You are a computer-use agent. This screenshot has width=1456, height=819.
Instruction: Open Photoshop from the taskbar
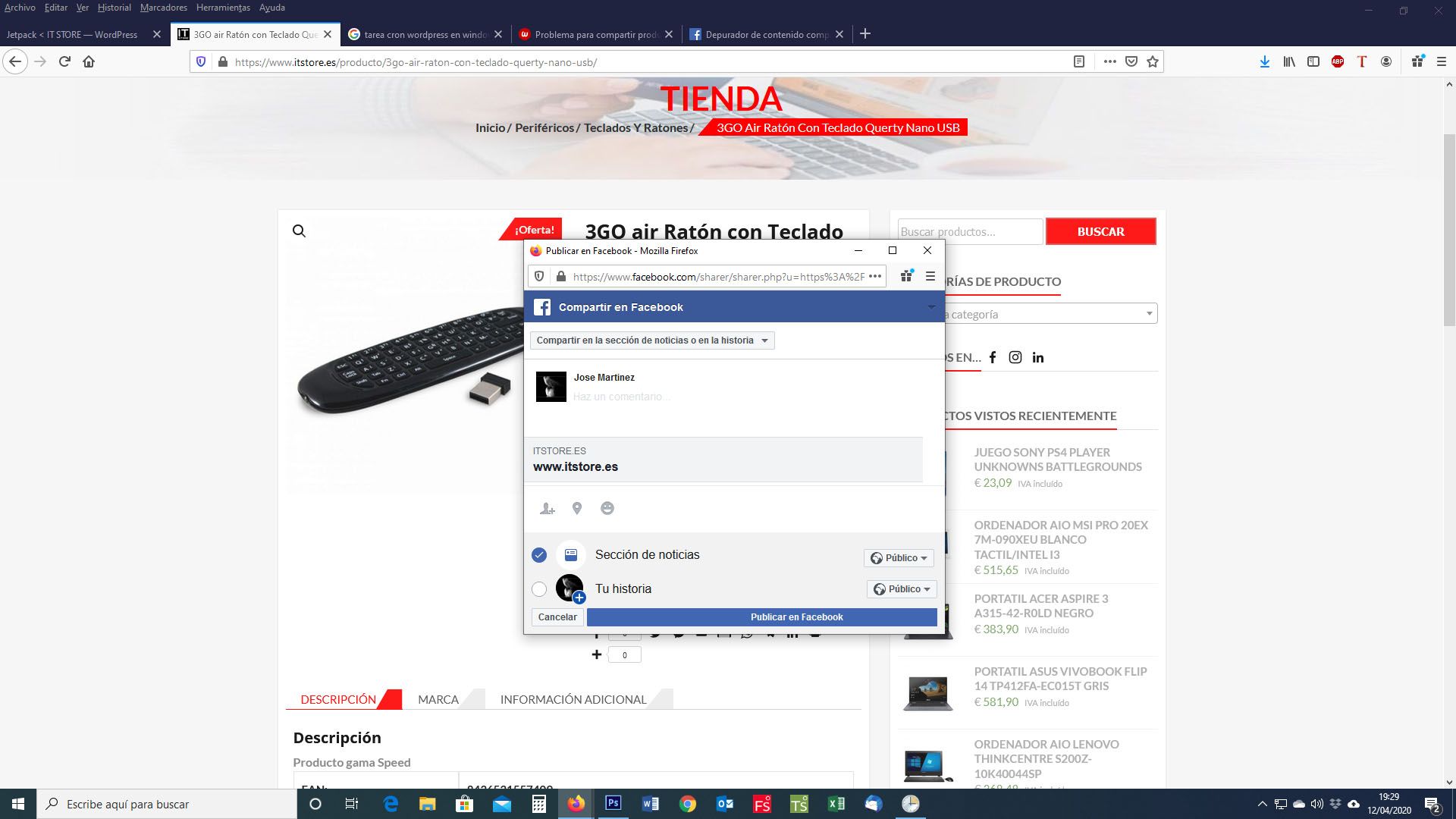point(613,804)
